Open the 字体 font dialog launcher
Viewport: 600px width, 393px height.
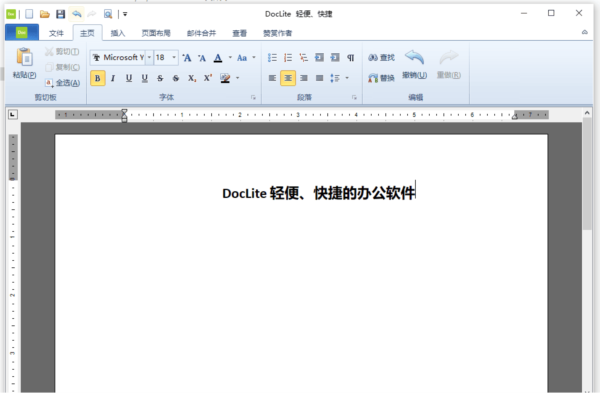tap(253, 98)
